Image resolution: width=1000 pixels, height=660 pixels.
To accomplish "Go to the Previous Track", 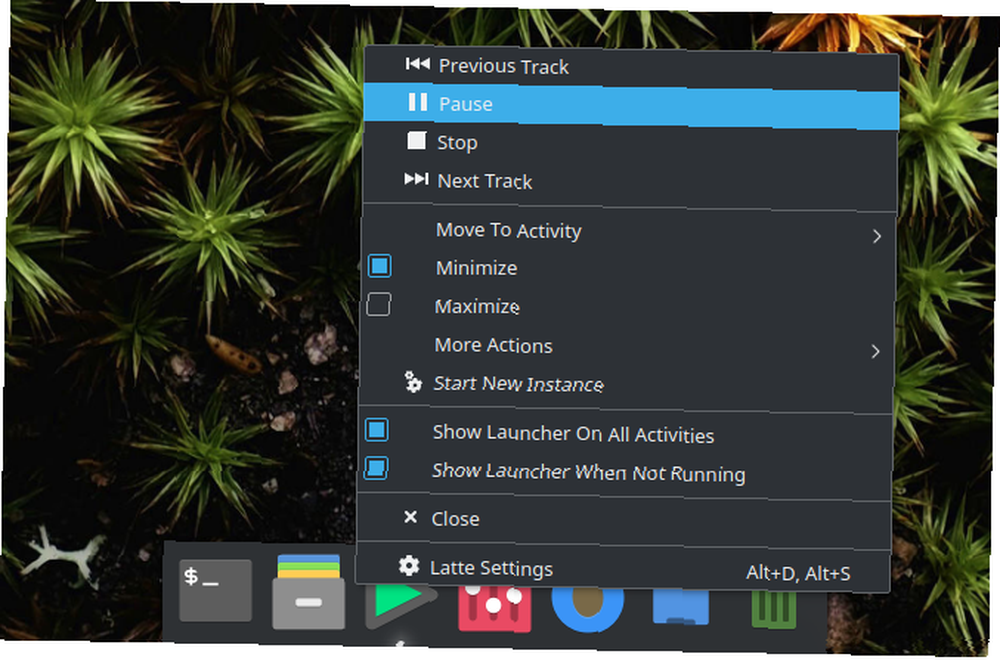I will tap(631, 67).
